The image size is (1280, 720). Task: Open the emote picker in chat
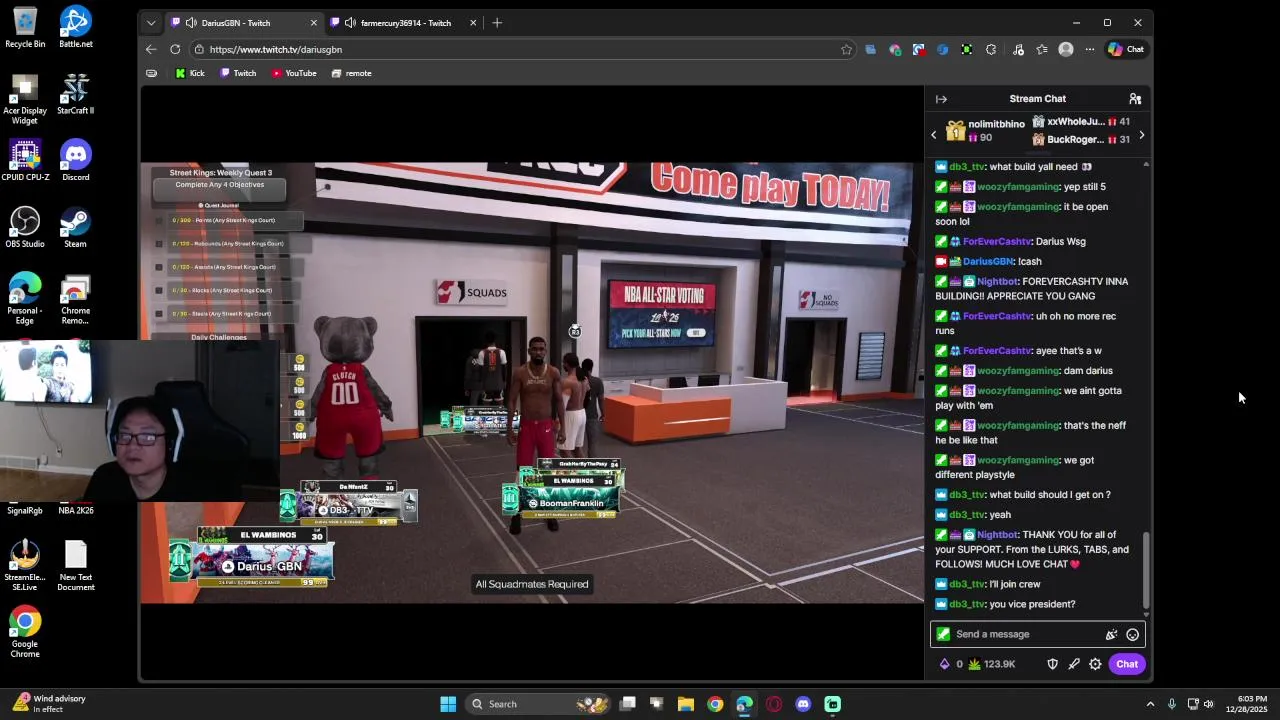click(1132, 634)
